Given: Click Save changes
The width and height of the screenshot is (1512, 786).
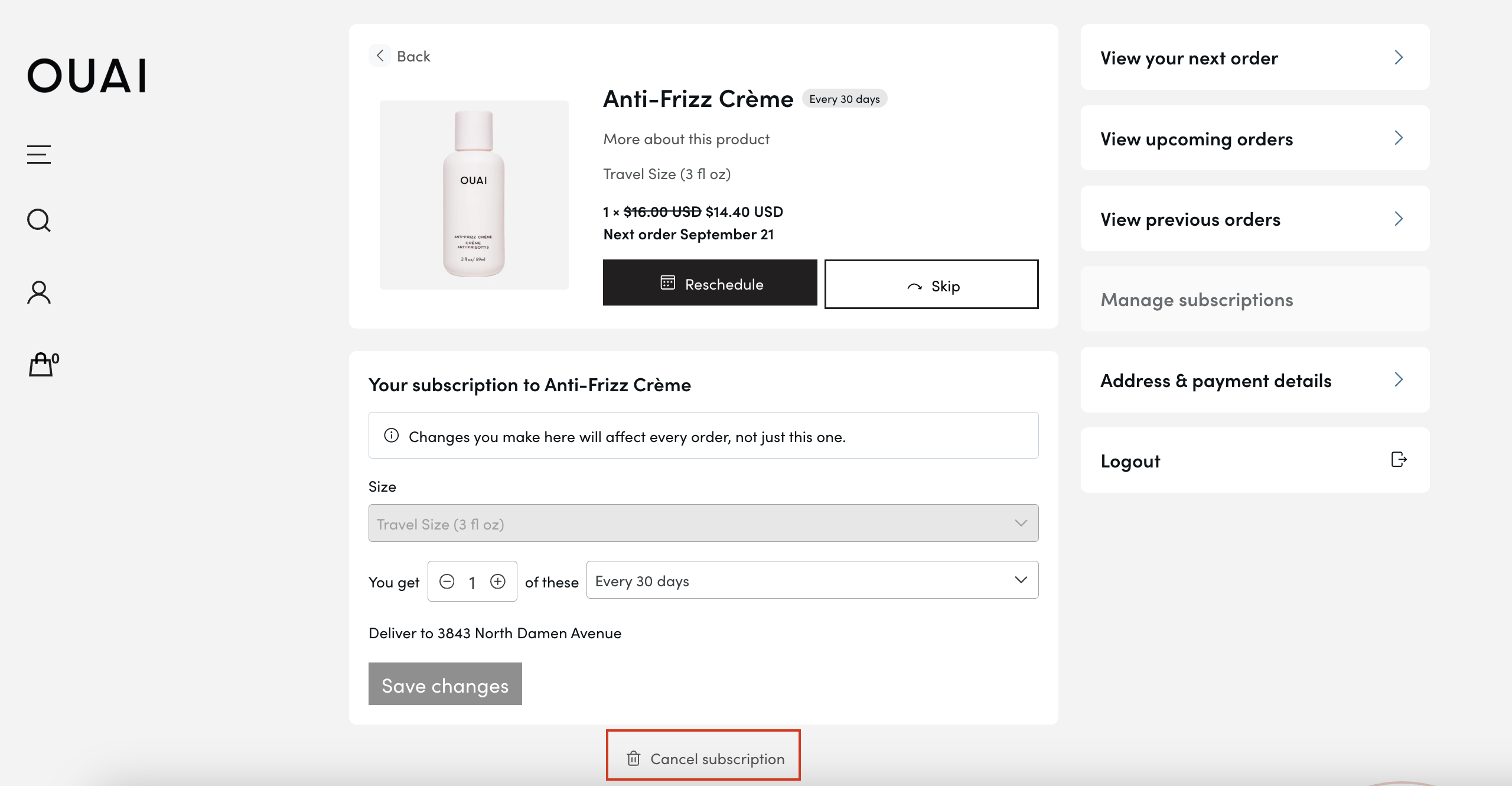Looking at the screenshot, I should [x=445, y=684].
